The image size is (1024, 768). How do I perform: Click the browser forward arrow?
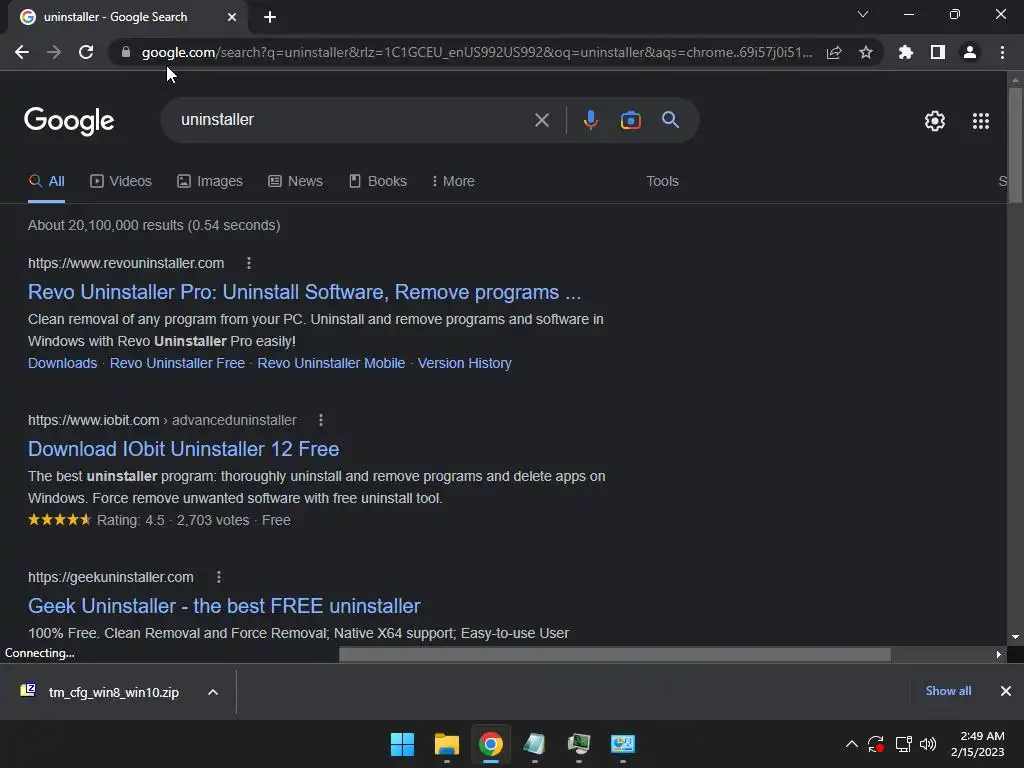[x=54, y=52]
